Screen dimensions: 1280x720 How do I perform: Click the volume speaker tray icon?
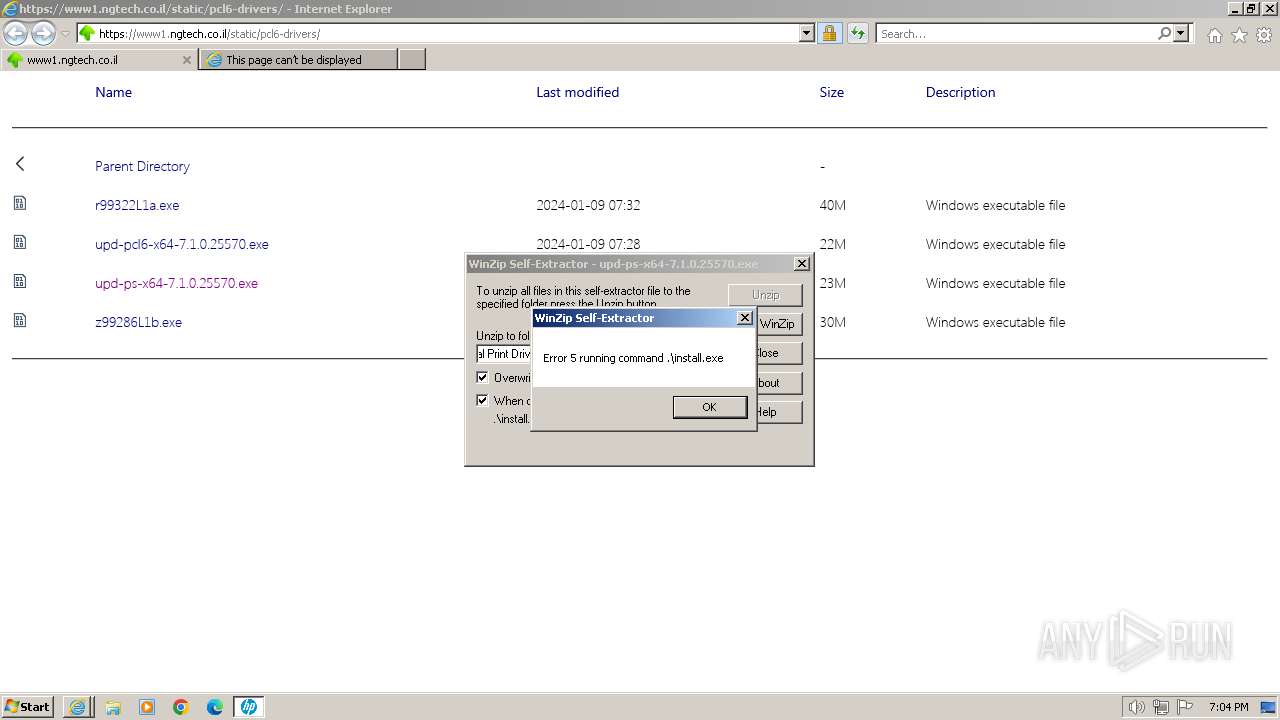tap(1136, 707)
